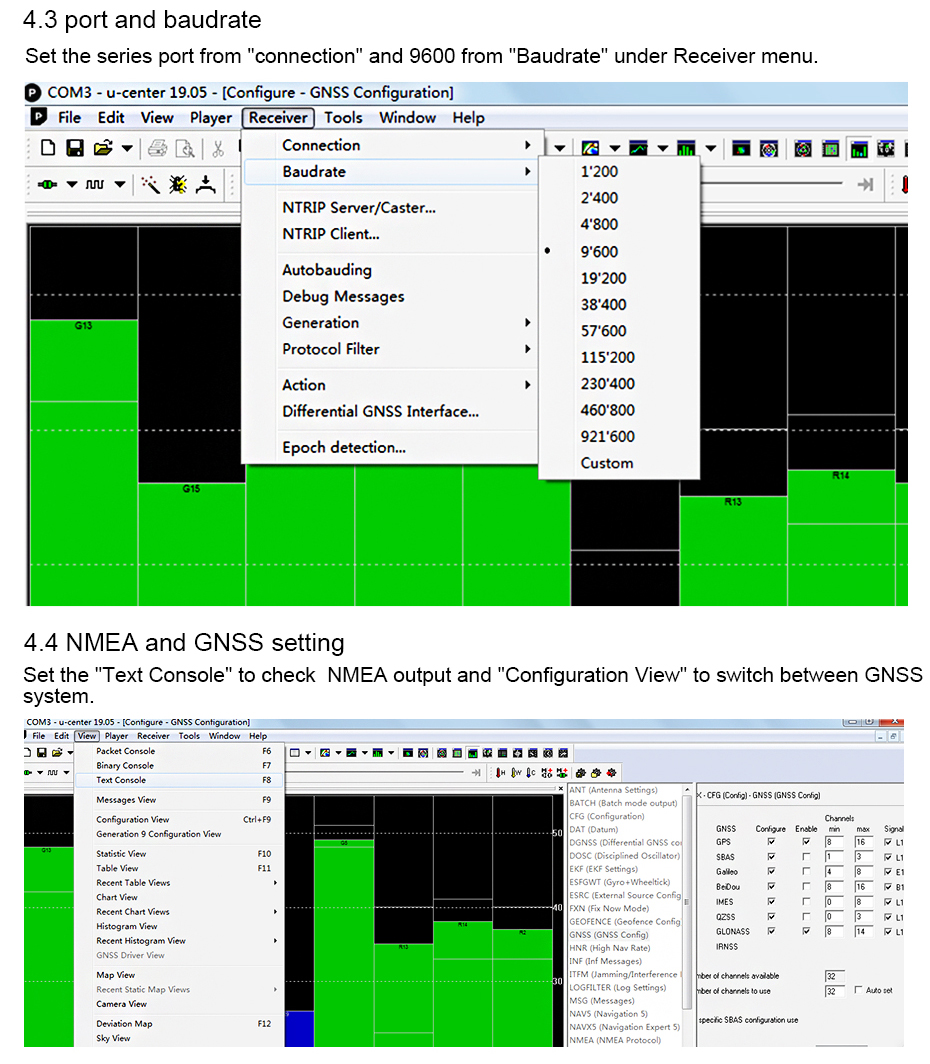This screenshot has width=930, height=1064.
Task: Open the Tools menu
Action: point(343,118)
